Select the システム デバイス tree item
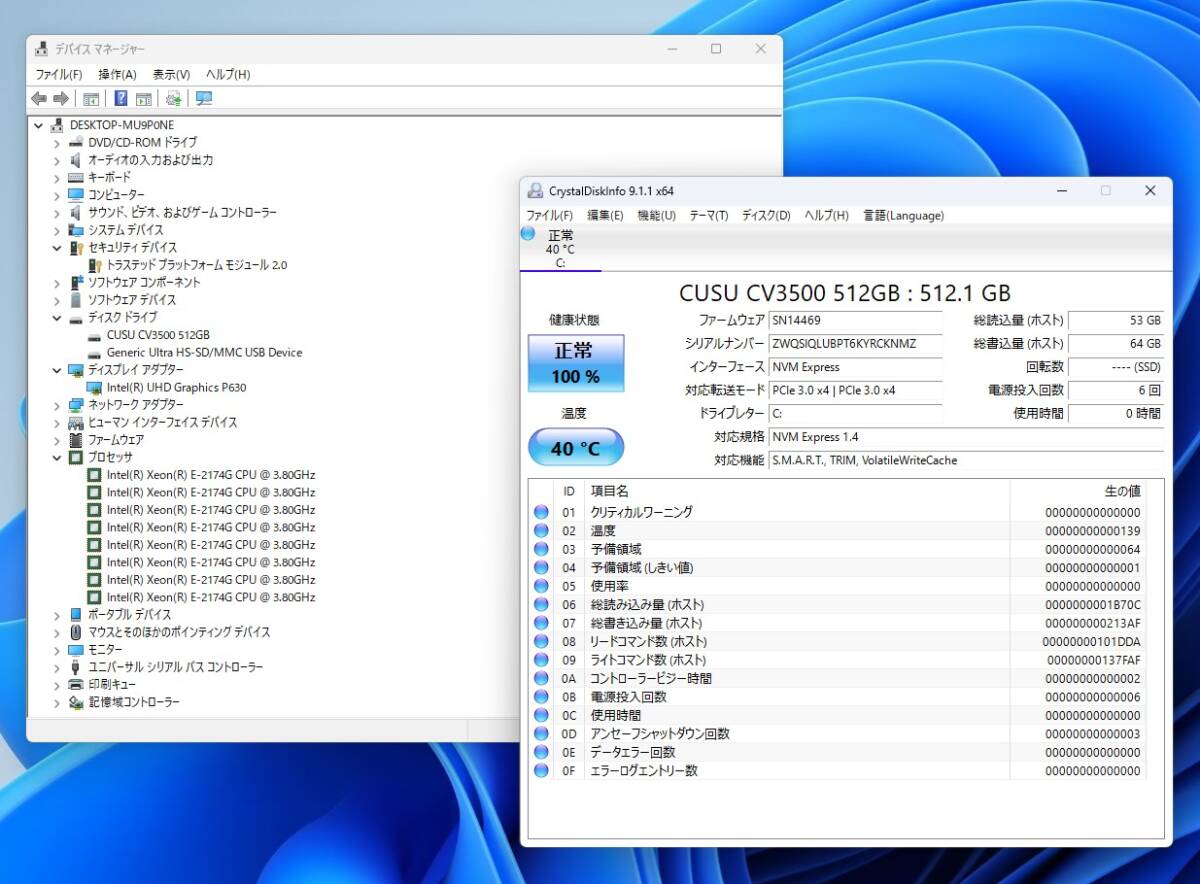This screenshot has width=1200, height=884. (x=126, y=230)
